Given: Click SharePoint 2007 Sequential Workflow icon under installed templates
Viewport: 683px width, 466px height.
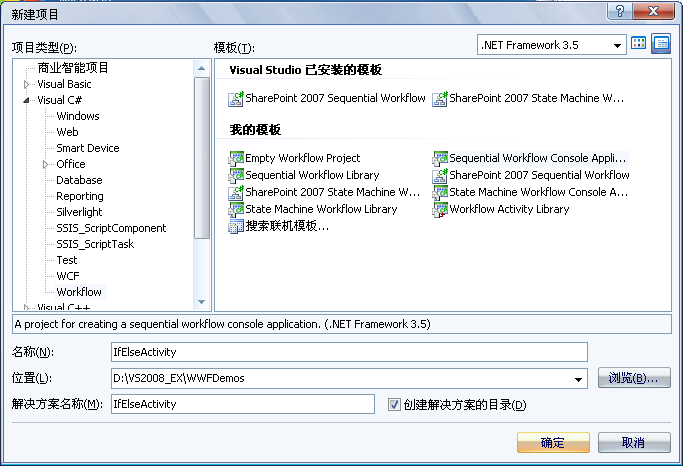Looking at the screenshot, I should pos(236,99).
